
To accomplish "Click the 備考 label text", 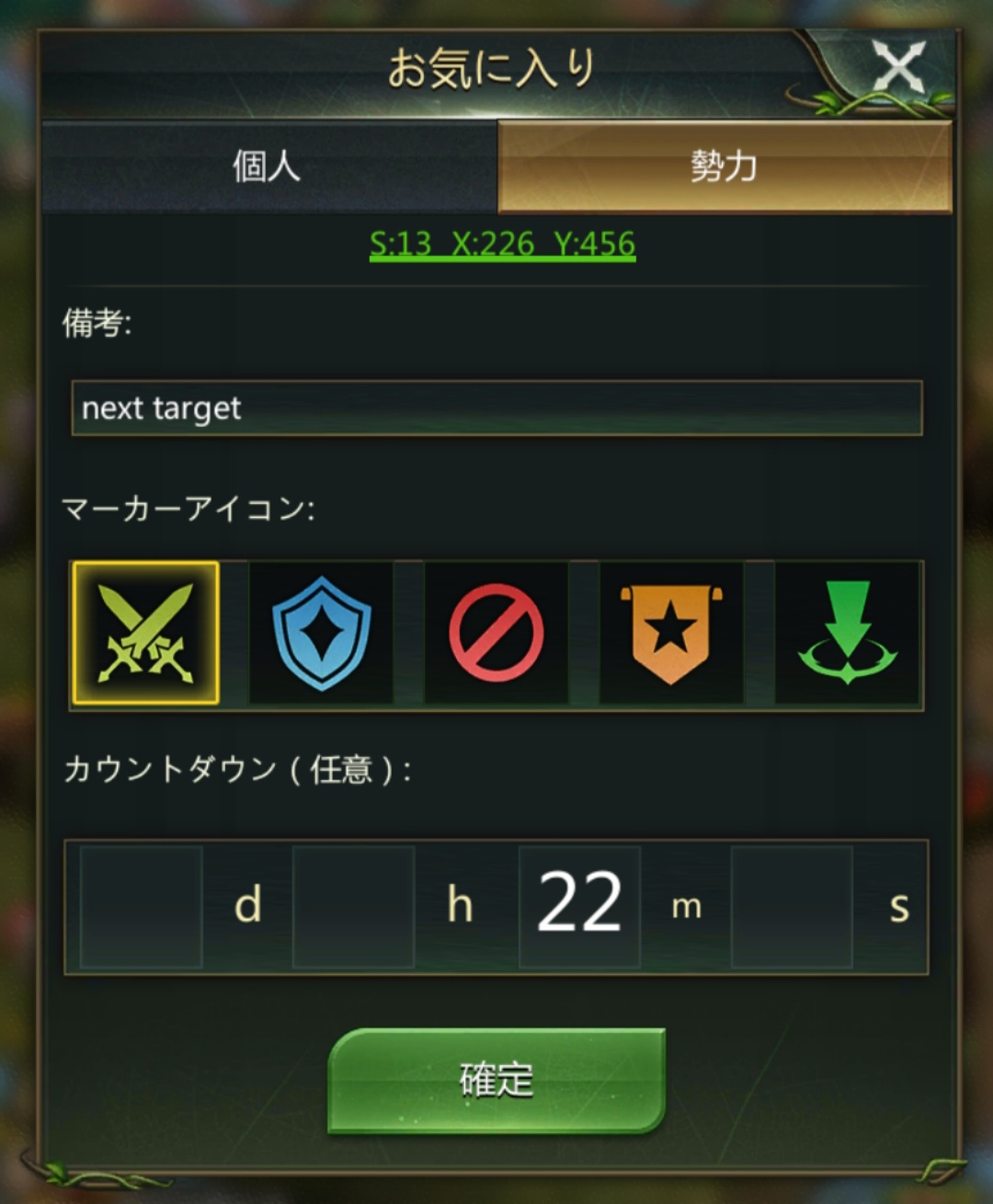I will (97, 323).
